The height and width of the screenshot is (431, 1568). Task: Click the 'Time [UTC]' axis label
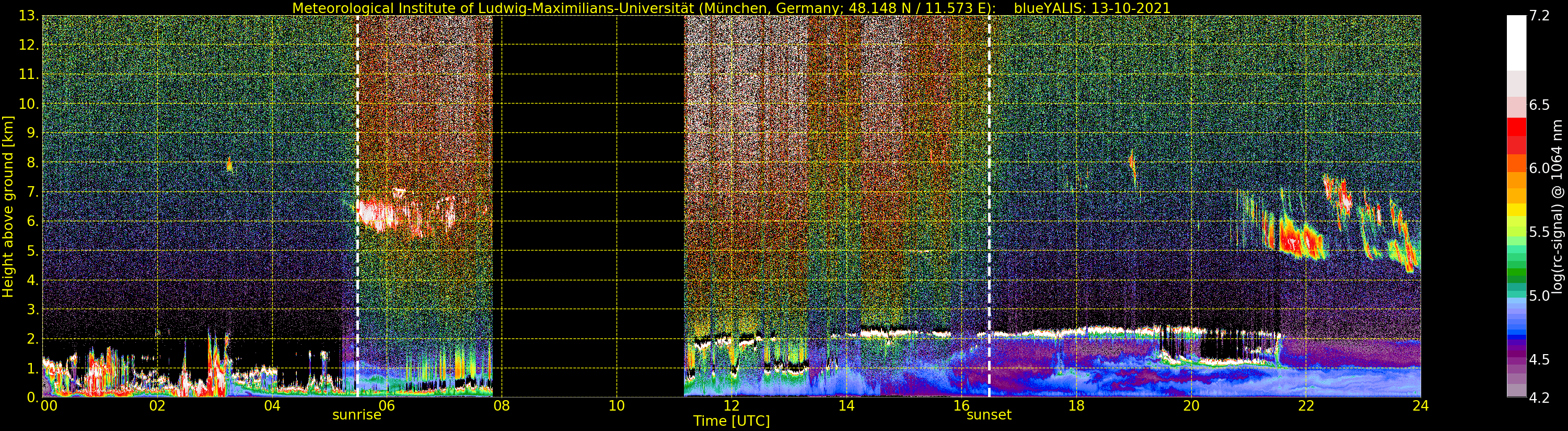click(731, 421)
